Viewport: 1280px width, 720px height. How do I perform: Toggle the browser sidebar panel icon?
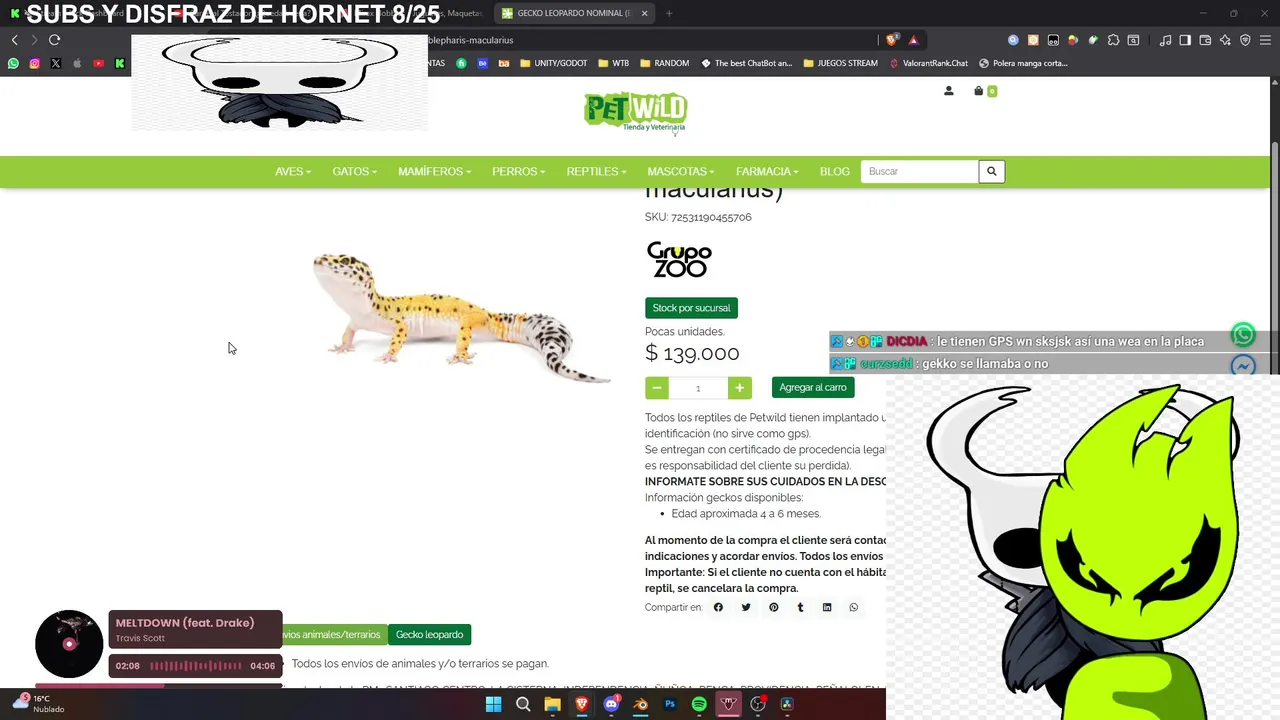click(x=1185, y=40)
